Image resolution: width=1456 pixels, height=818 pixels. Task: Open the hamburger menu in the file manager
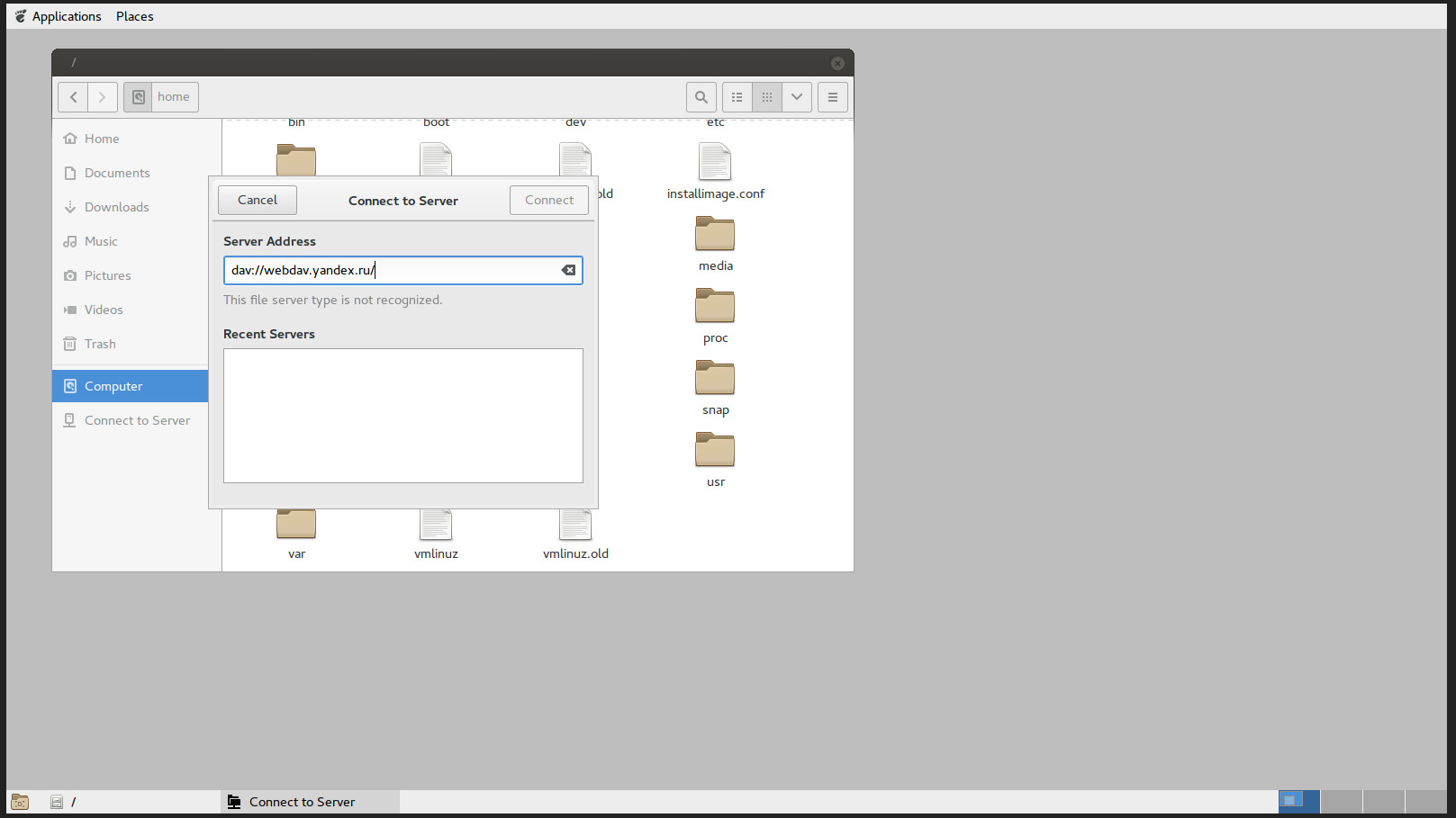click(833, 97)
